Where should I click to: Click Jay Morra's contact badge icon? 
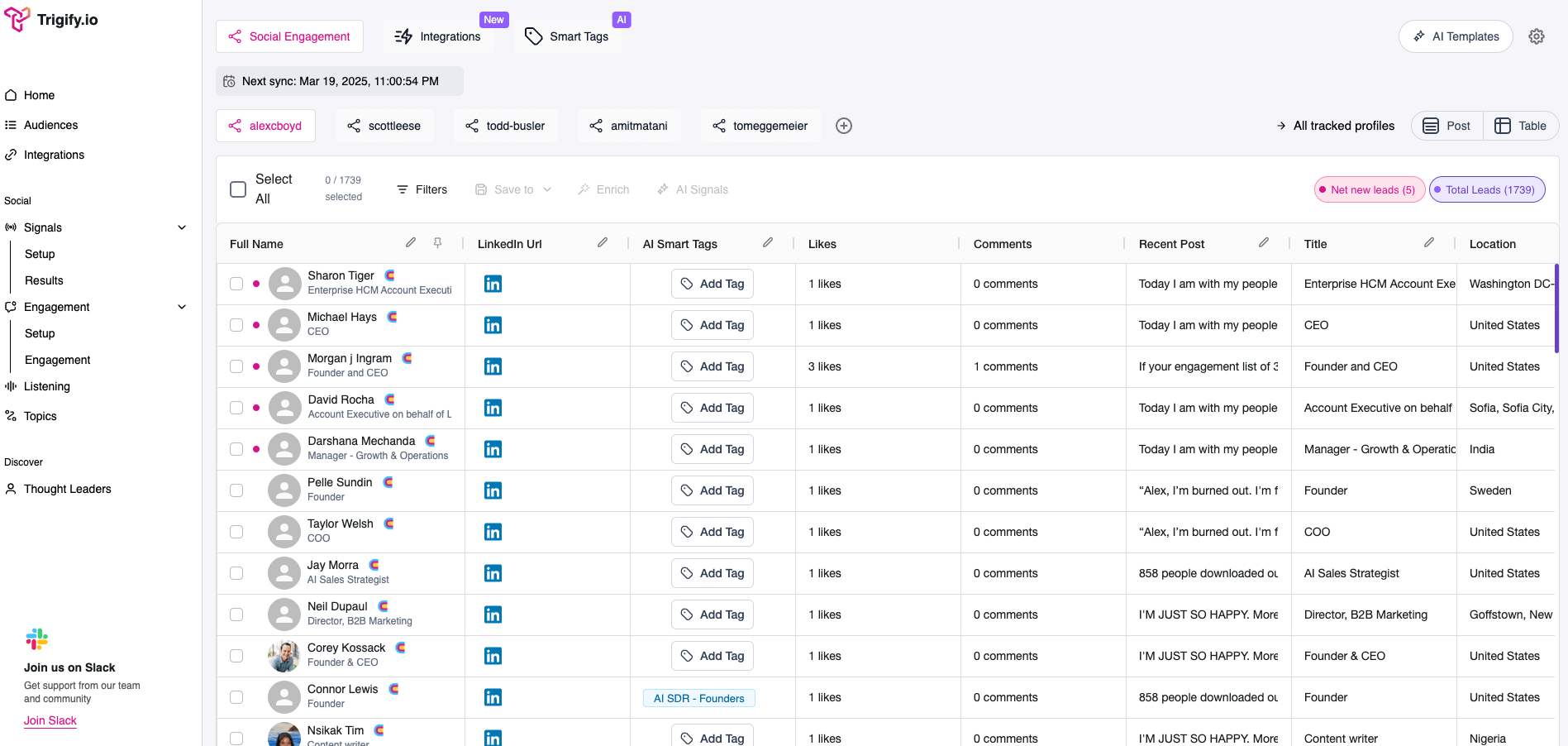pyautogui.click(x=374, y=565)
